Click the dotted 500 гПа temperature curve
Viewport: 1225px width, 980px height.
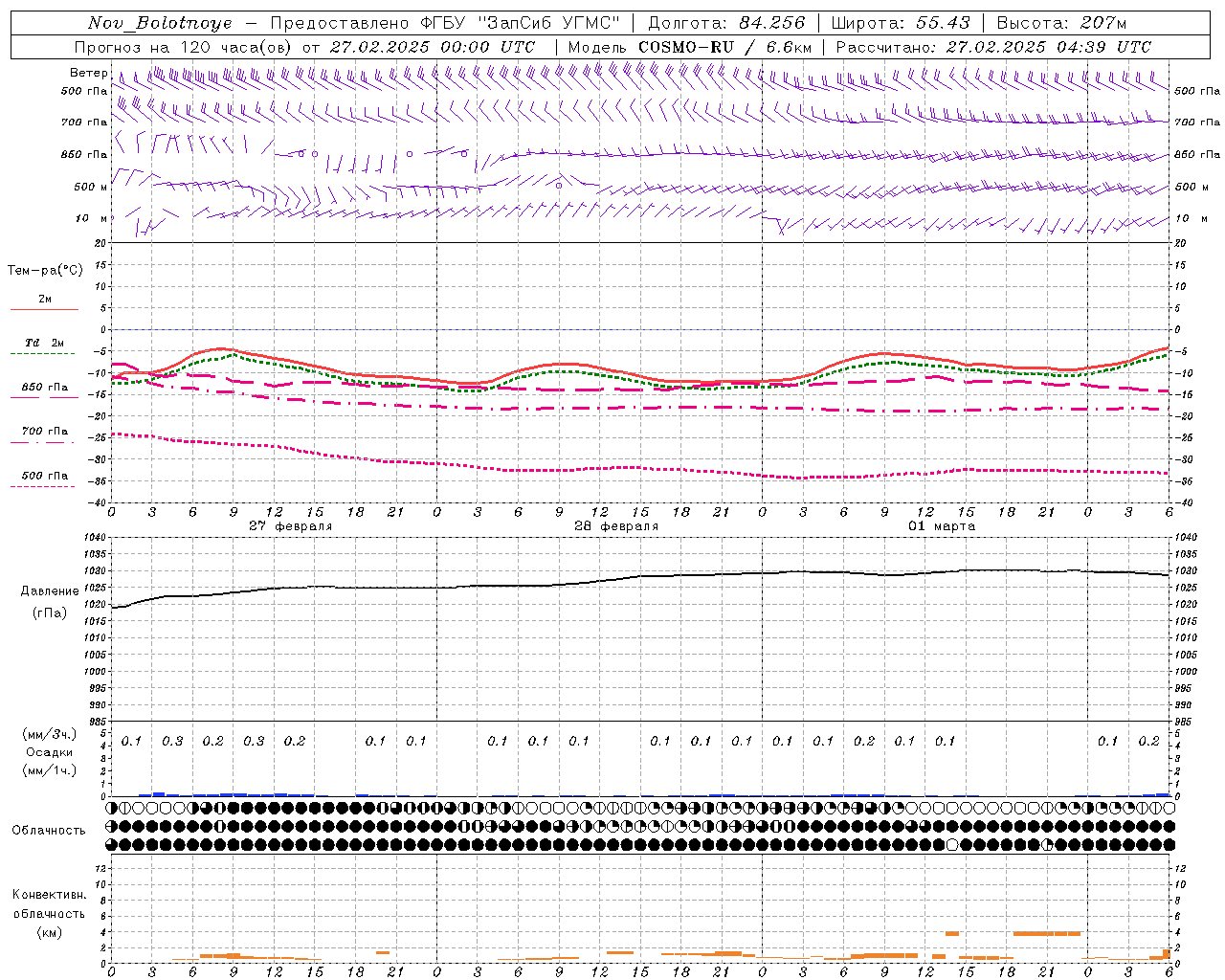(x=641, y=467)
